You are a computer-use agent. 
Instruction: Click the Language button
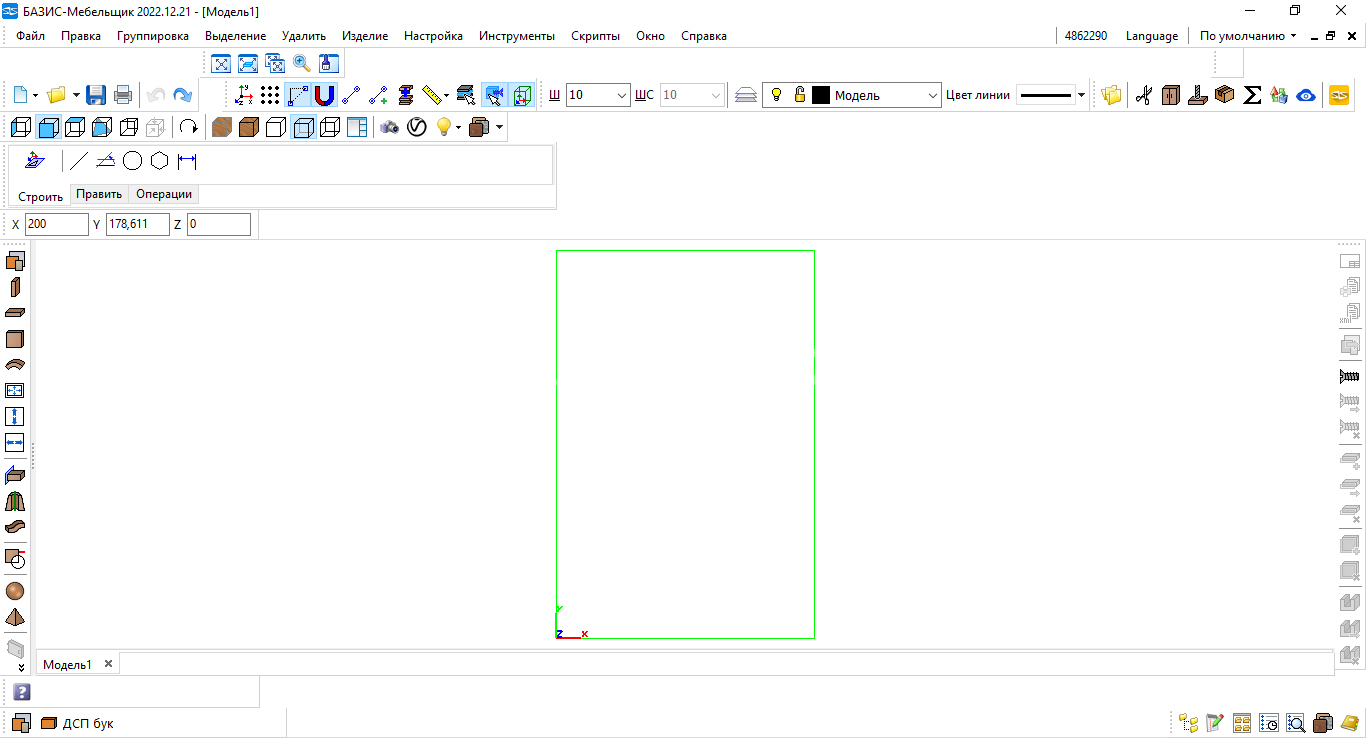click(1151, 36)
